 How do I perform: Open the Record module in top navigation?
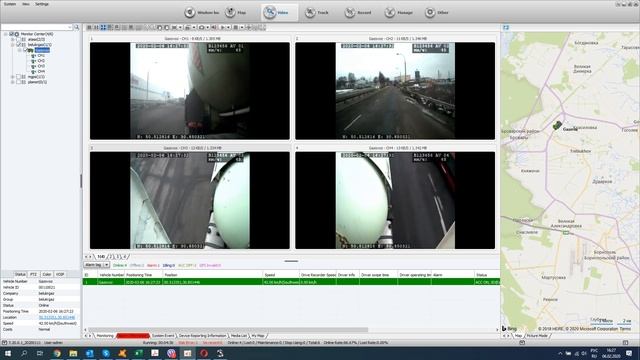coord(358,13)
